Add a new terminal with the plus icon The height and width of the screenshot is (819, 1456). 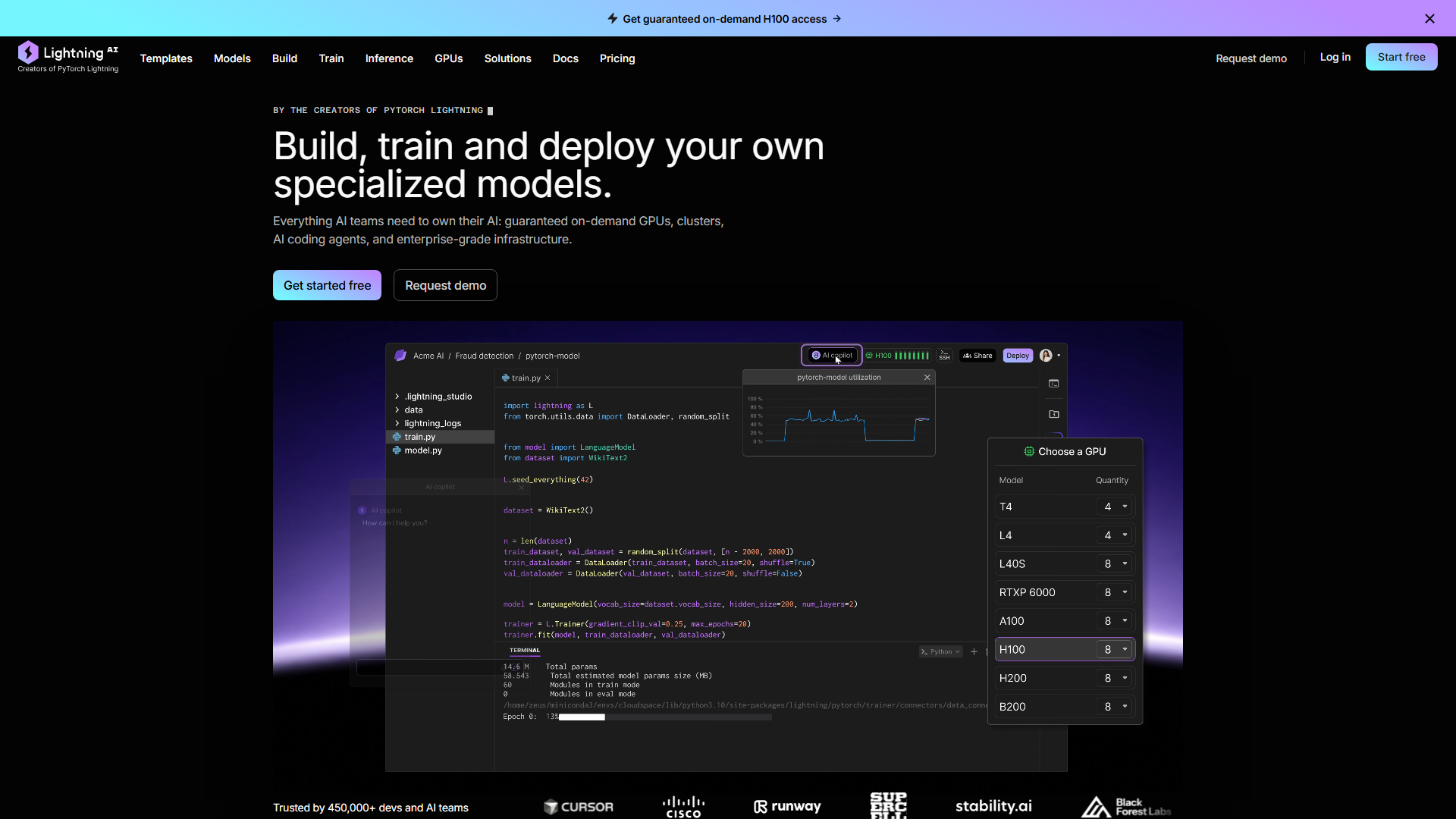[974, 651]
